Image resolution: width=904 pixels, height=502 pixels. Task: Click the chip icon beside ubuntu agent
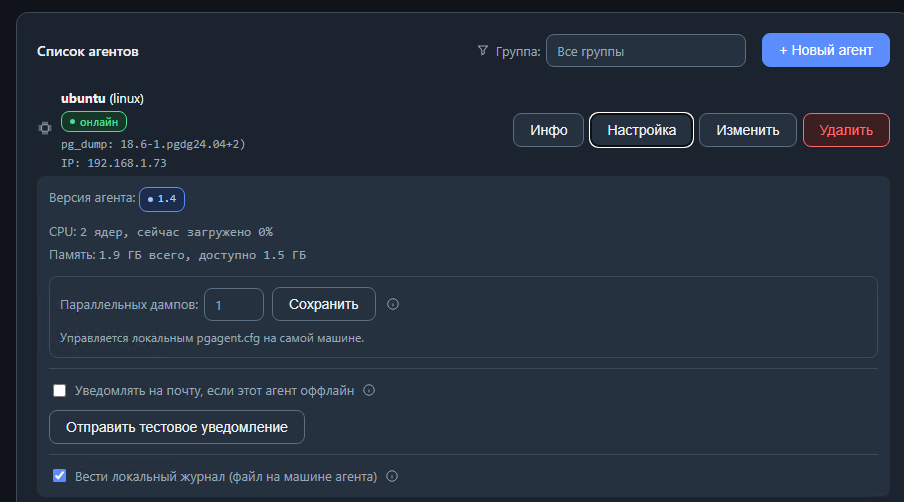coord(45,128)
